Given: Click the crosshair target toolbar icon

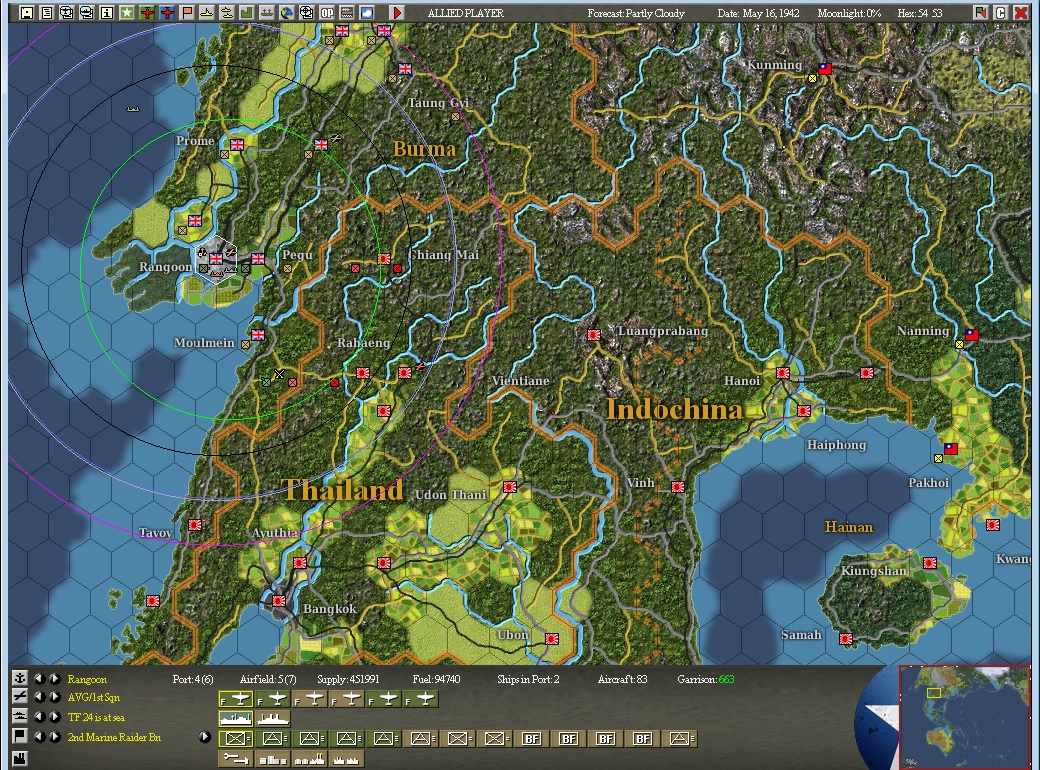Looking at the screenshot, I should (306, 12).
